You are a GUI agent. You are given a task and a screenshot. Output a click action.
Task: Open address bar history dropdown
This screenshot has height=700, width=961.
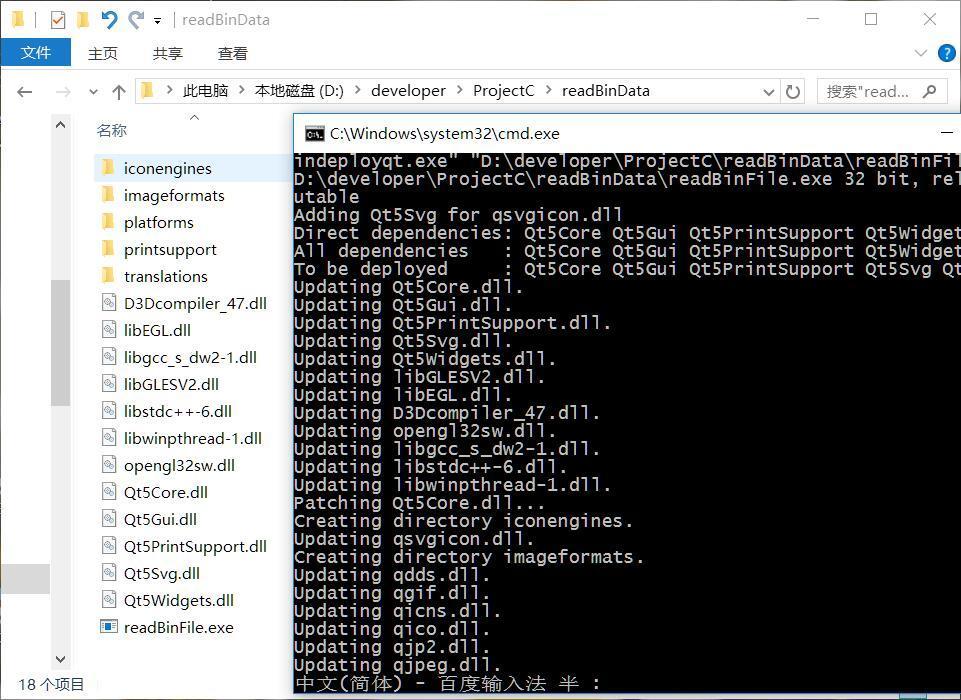click(x=769, y=92)
